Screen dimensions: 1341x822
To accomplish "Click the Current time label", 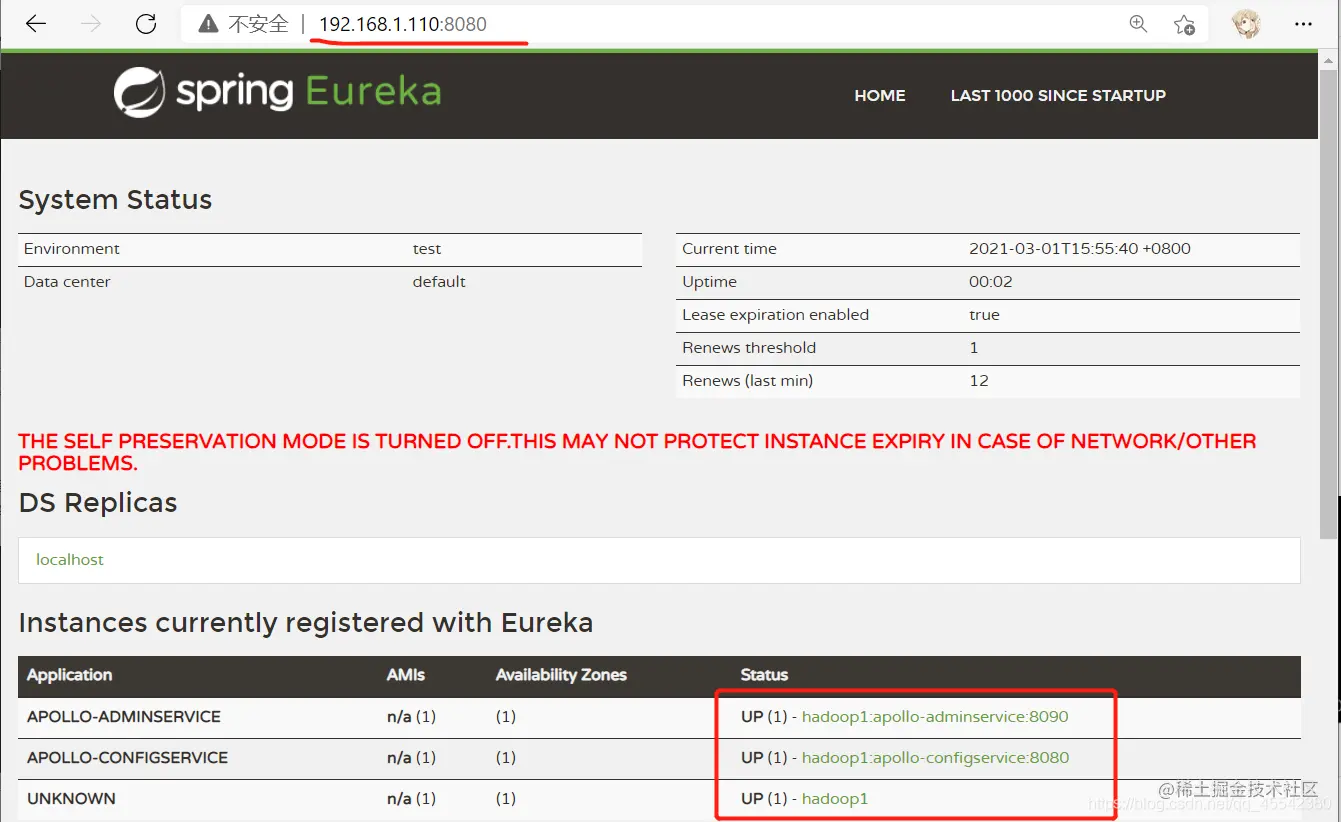I will (x=729, y=249).
